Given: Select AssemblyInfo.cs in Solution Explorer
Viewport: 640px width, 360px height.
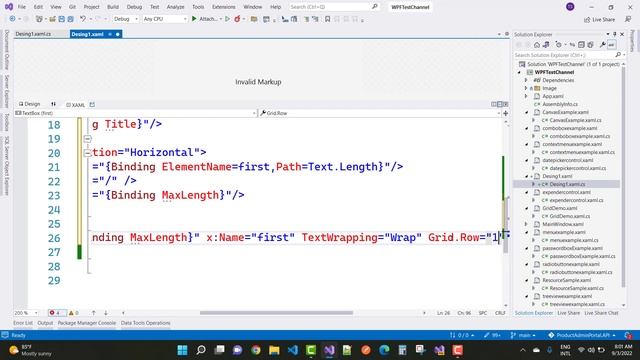Looking at the screenshot, I should click(560, 104).
